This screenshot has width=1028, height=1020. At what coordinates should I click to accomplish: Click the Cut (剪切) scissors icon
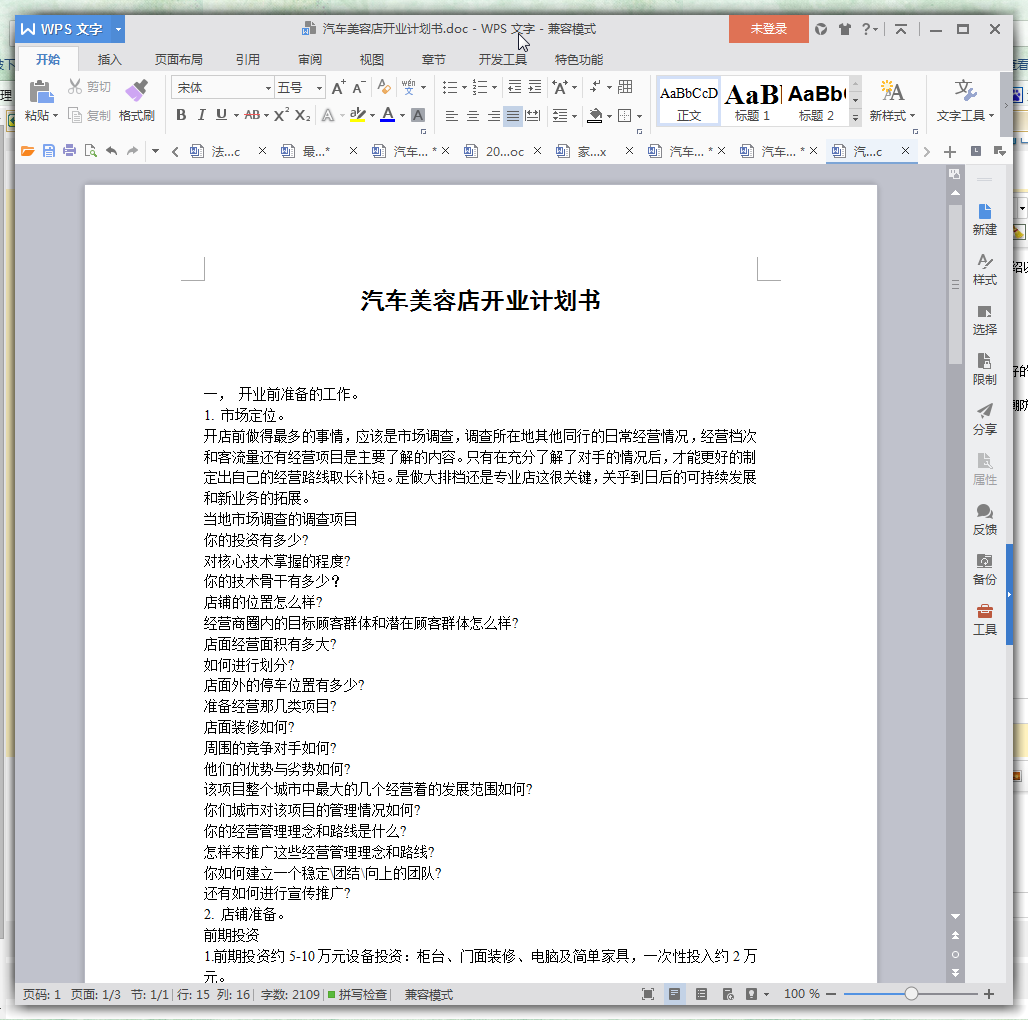(x=75, y=87)
